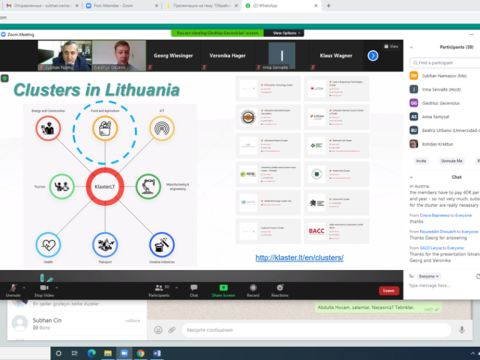Viewport: 480px width, 360px height.
Task: Click green encryption shield icon
Action: [5, 79]
